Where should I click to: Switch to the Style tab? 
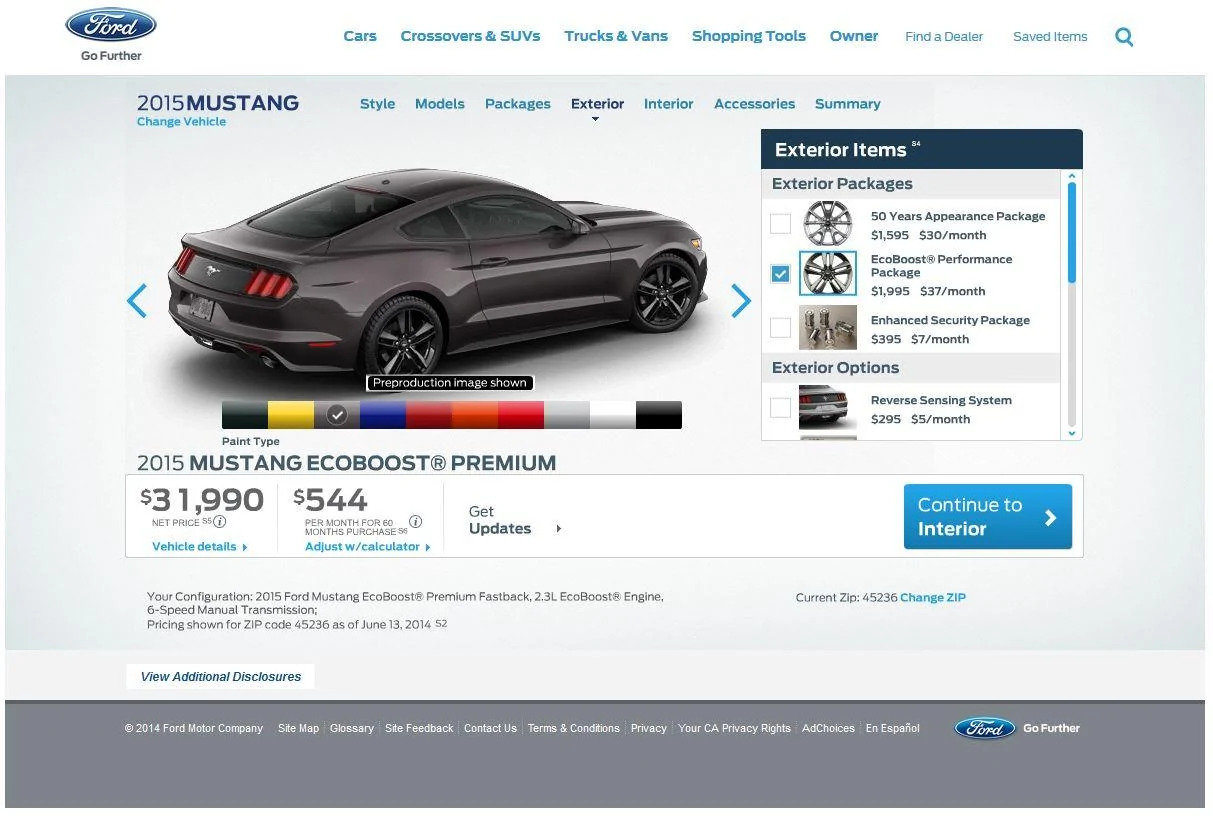click(377, 104)
